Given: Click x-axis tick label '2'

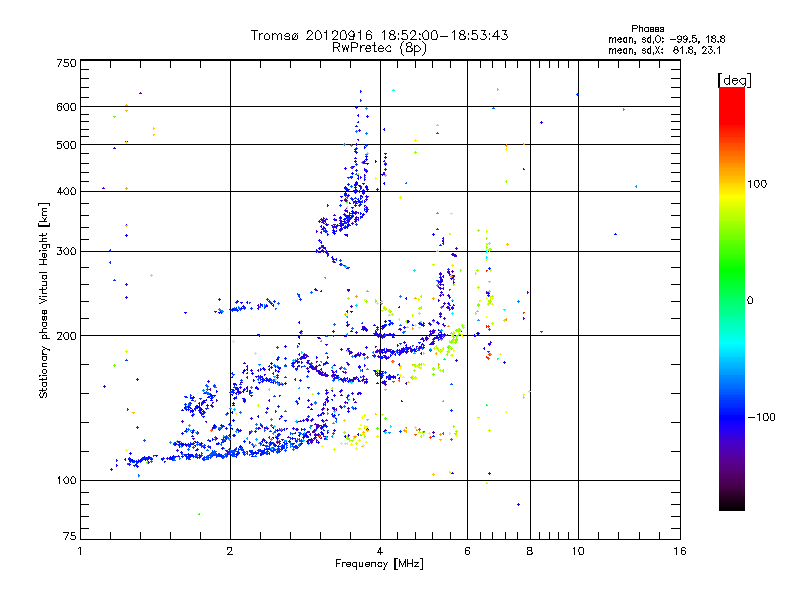Looking at the screenshot, I should click(230, 551).
